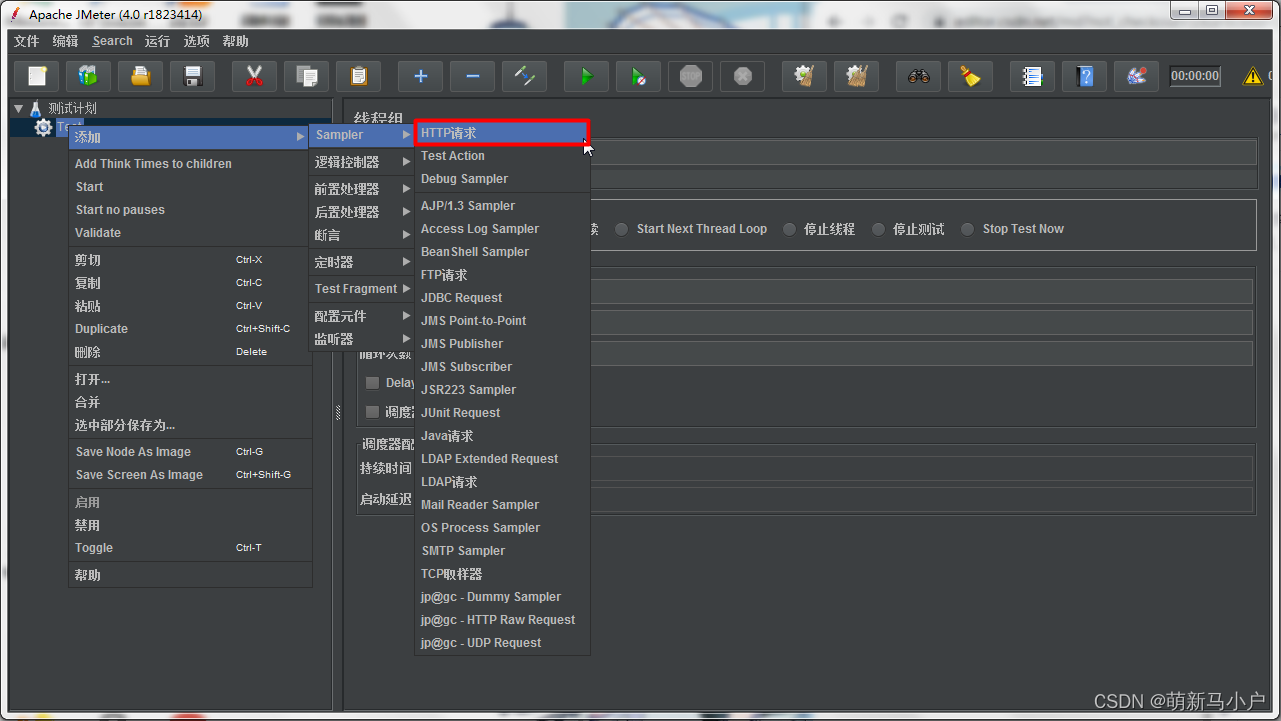Clear all results with double broom-gear icon
The height and width of the screenshot is (721, 1281).
click(x=856, y=76)
